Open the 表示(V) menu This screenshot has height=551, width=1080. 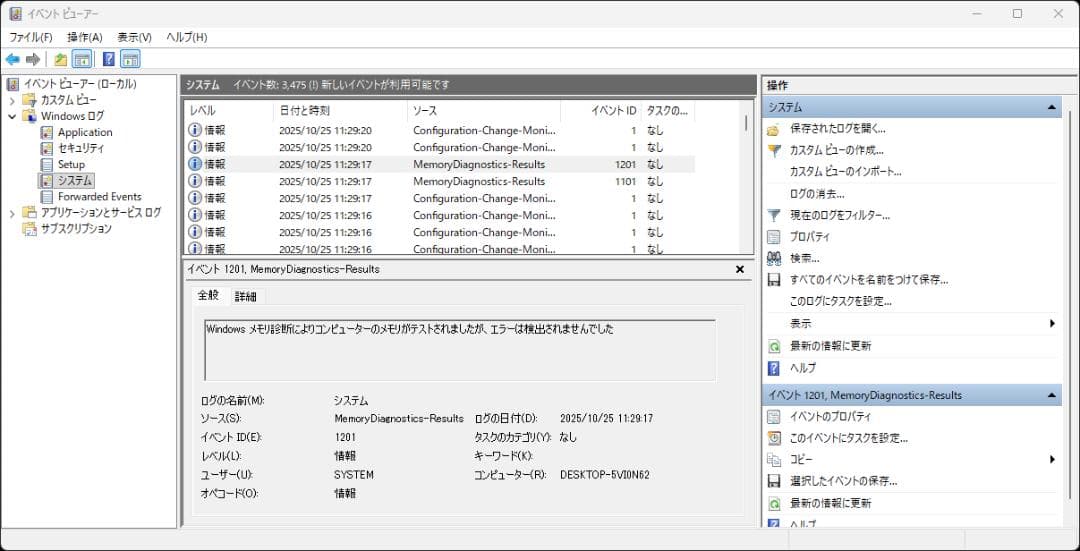click(134, 37)
